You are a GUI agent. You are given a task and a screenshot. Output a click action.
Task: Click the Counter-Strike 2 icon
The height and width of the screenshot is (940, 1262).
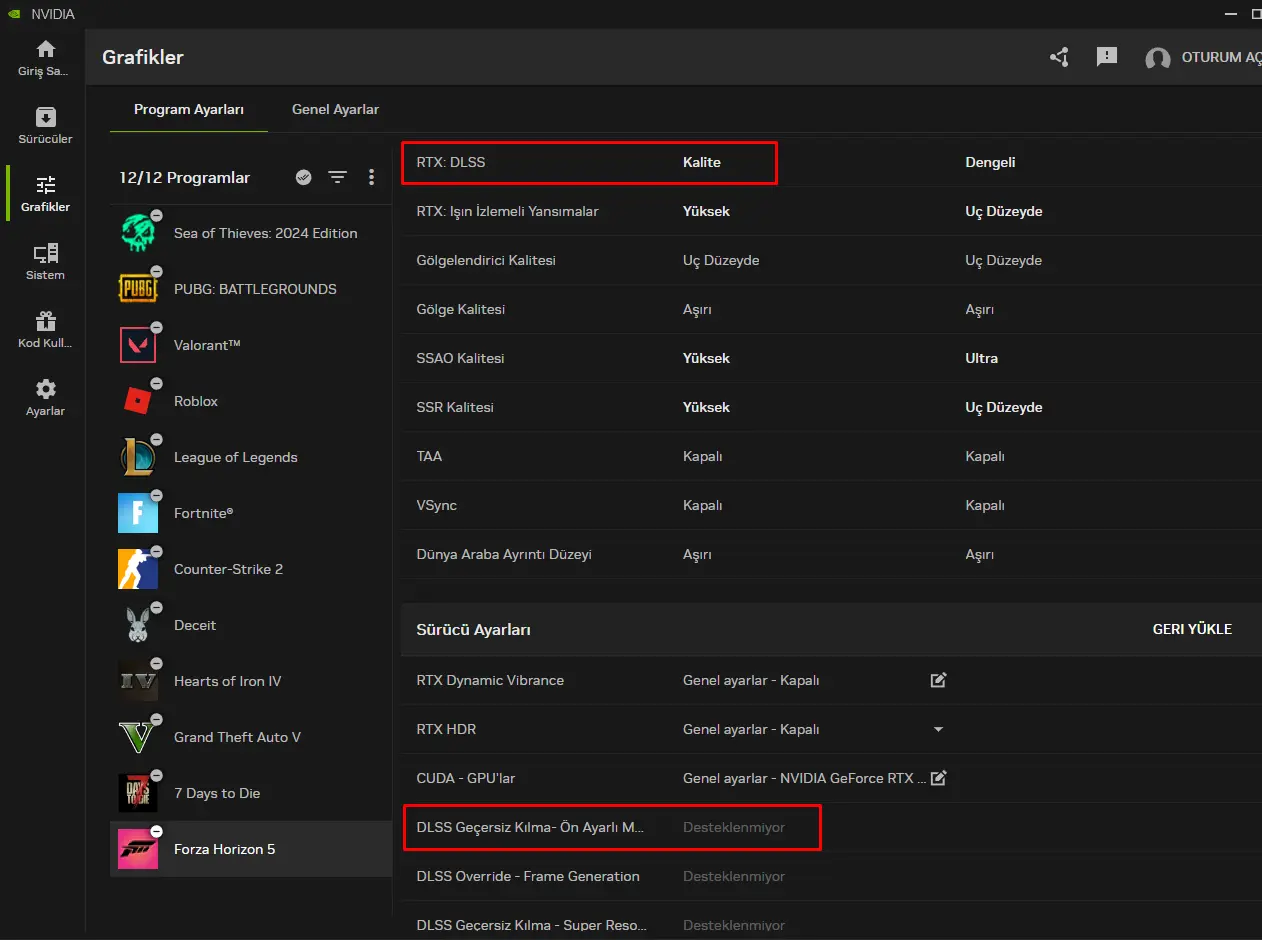click(x=138, y=569)
